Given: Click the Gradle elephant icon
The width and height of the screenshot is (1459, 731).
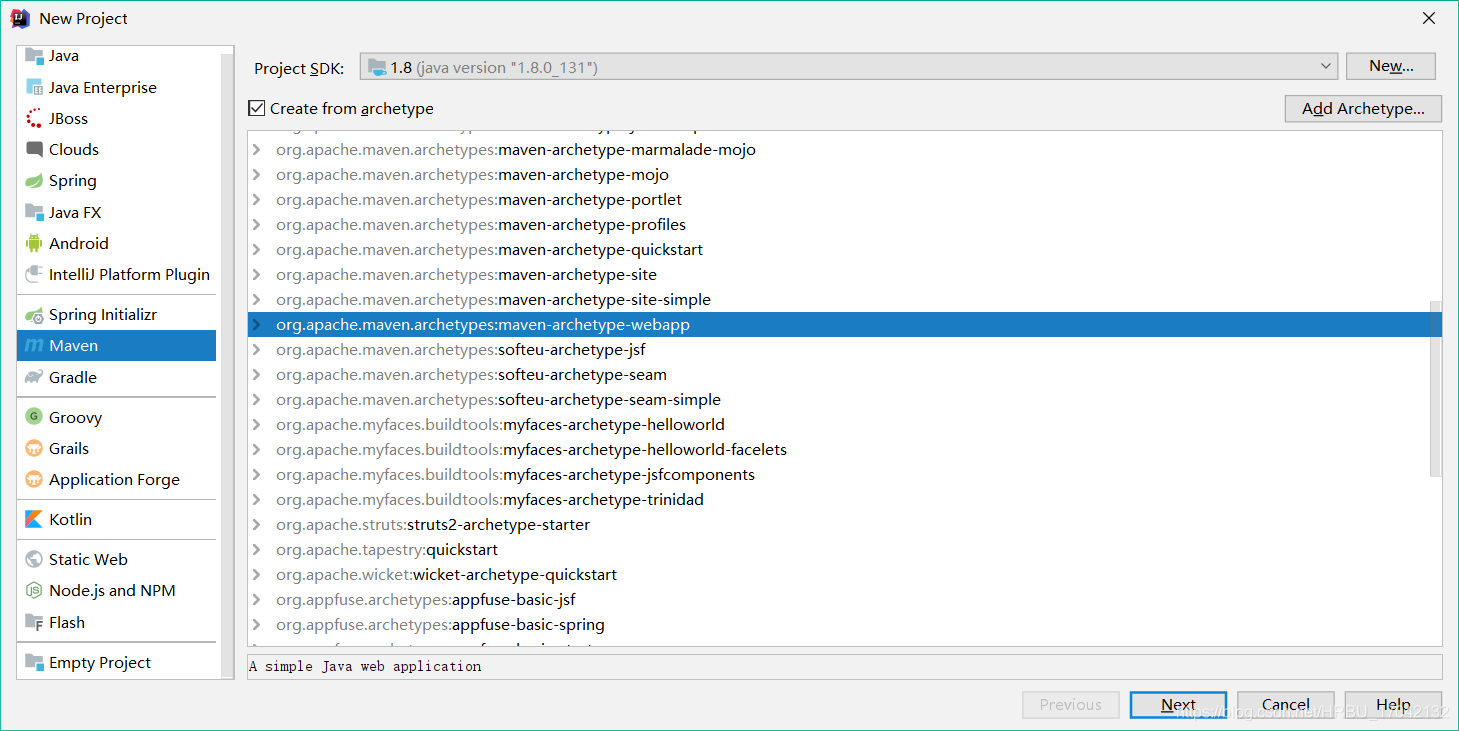Looking at the screenshot, I should coord(35,377).
